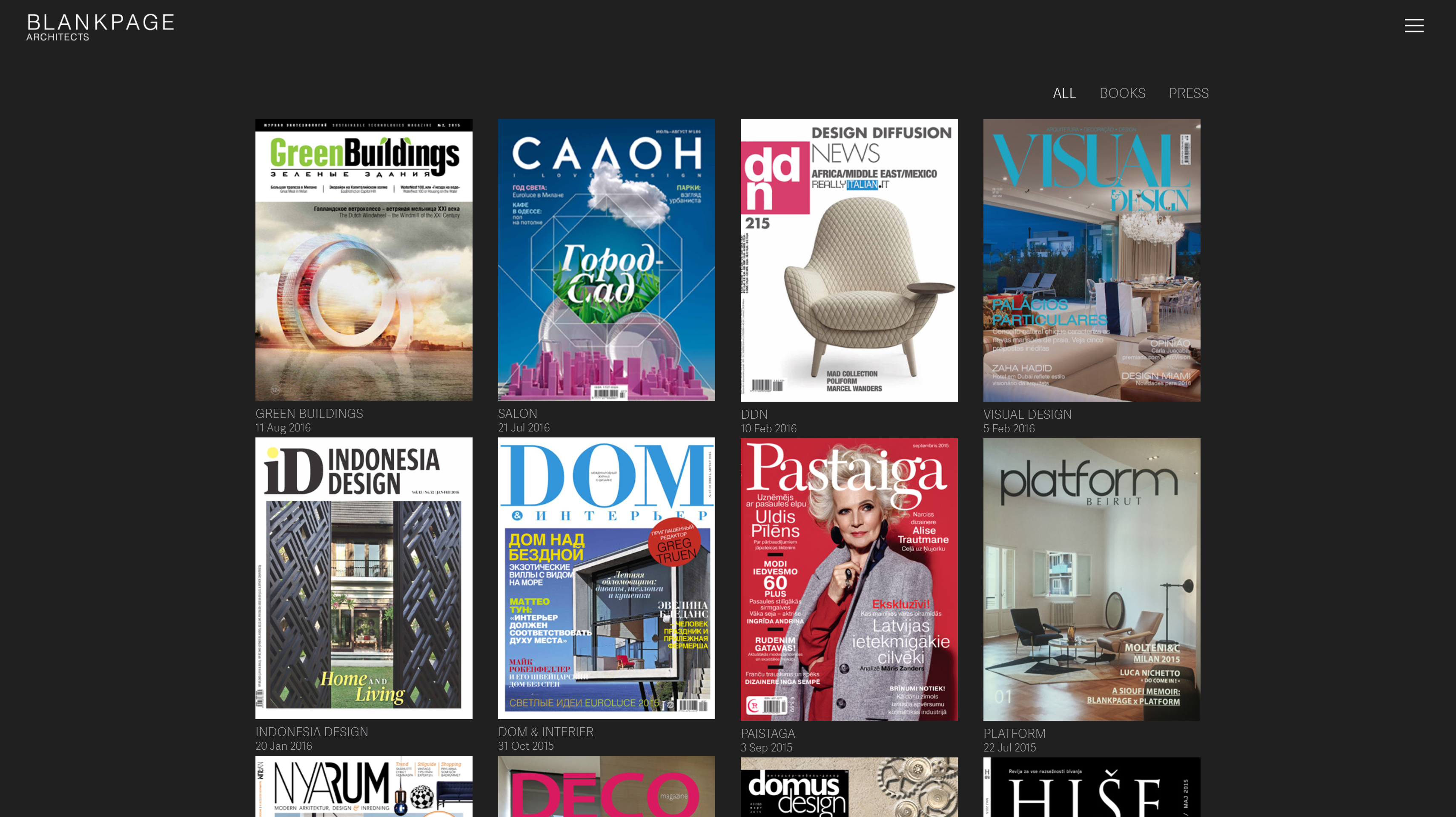1456x817 pixels.
Task: Switch to the BOOKS filter tab
Action: tap(1122, 93)
